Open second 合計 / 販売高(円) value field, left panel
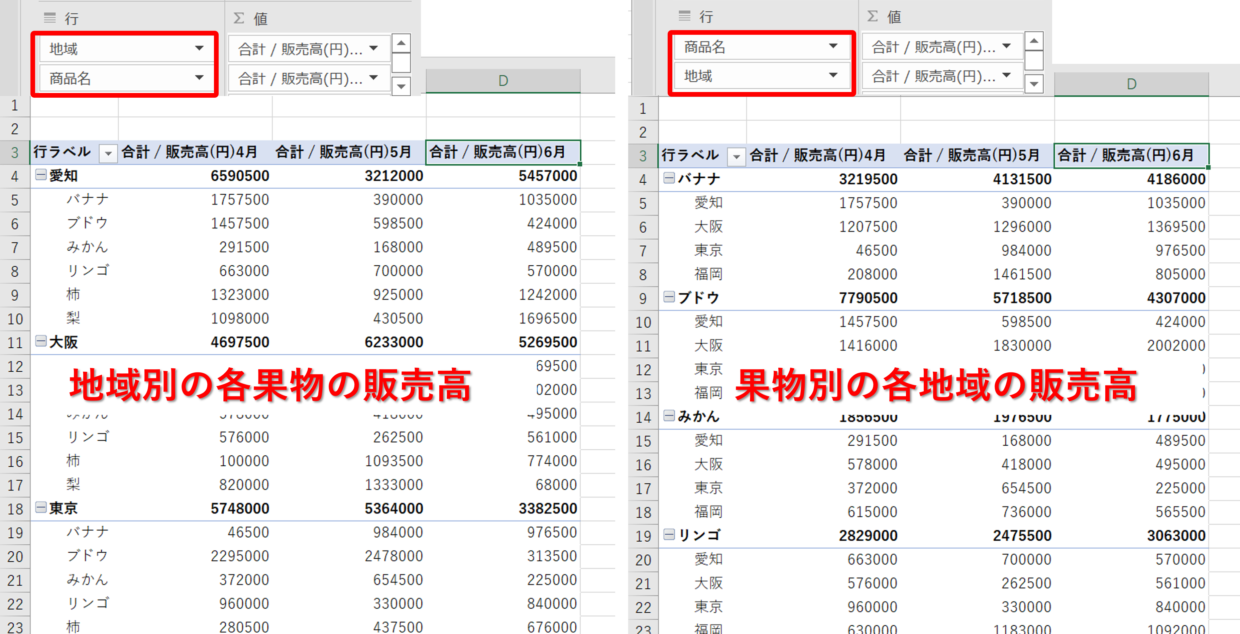This screenshot has width=1240, height=634. (309, 78)
